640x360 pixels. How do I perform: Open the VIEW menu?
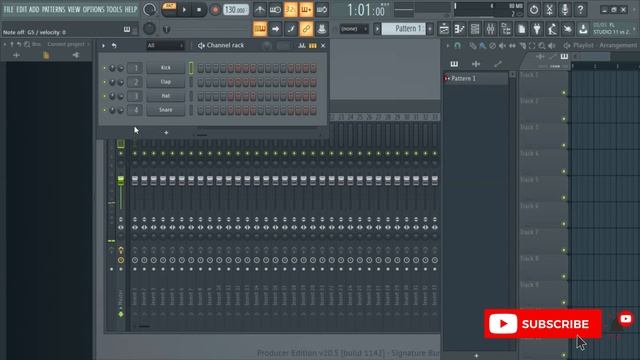coord(74,9)
